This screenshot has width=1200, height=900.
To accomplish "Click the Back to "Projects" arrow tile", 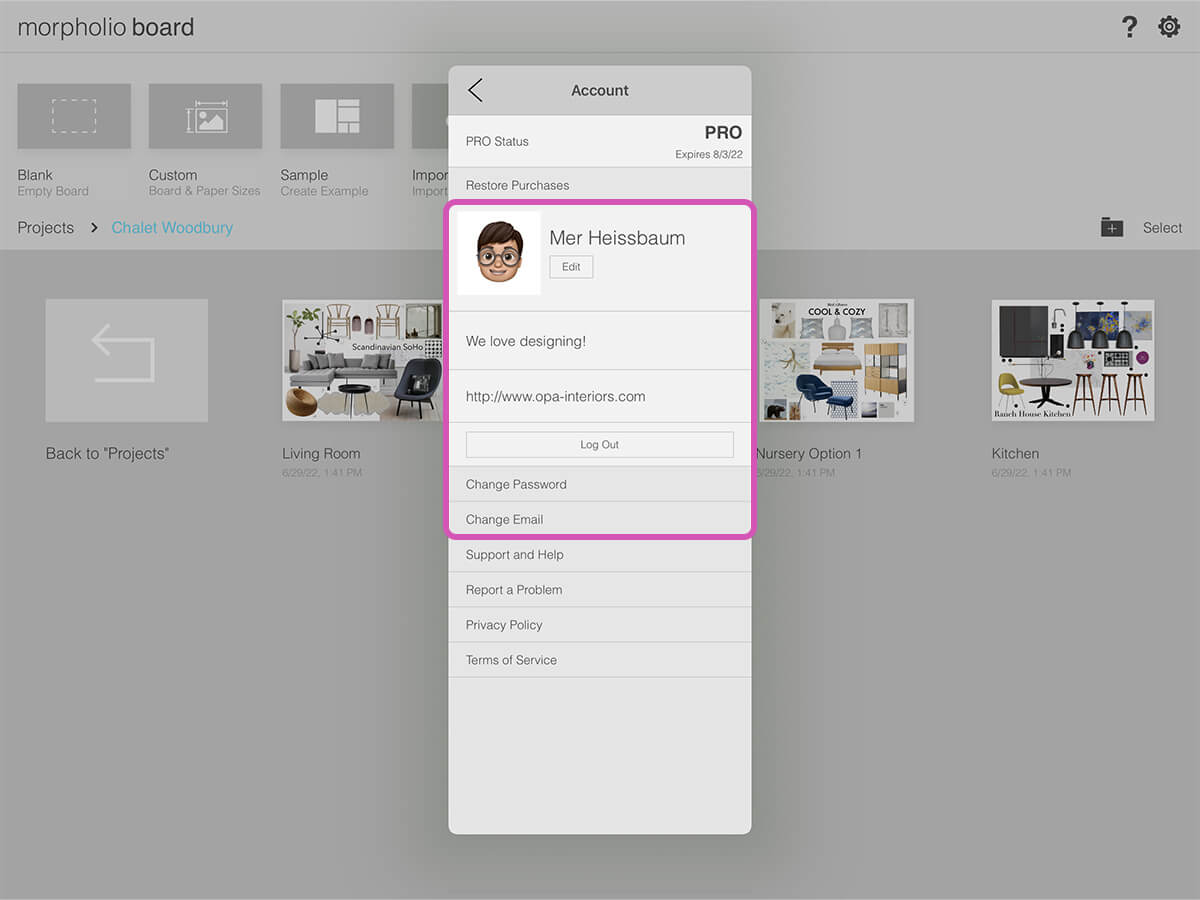I will [127, 360].
